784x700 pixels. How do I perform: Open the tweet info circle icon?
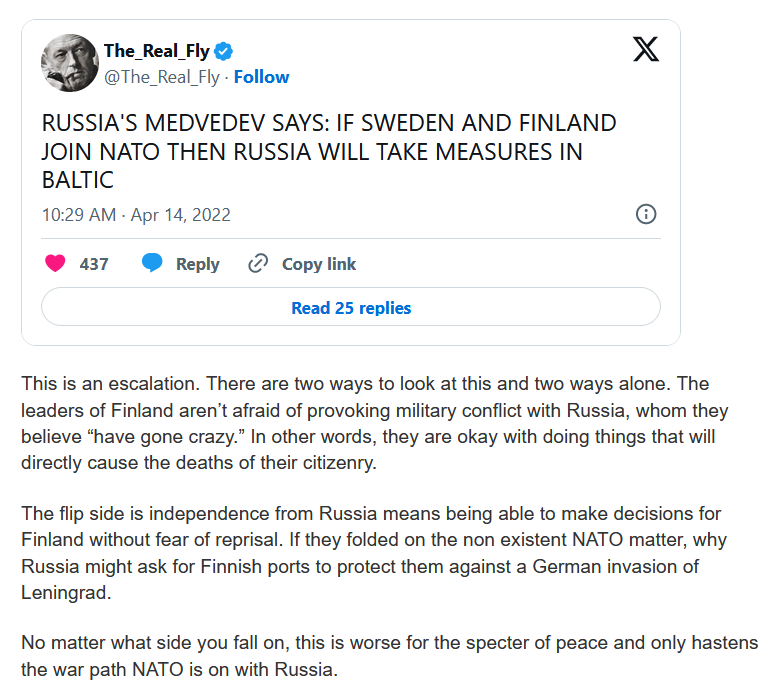tap(646, 214)
